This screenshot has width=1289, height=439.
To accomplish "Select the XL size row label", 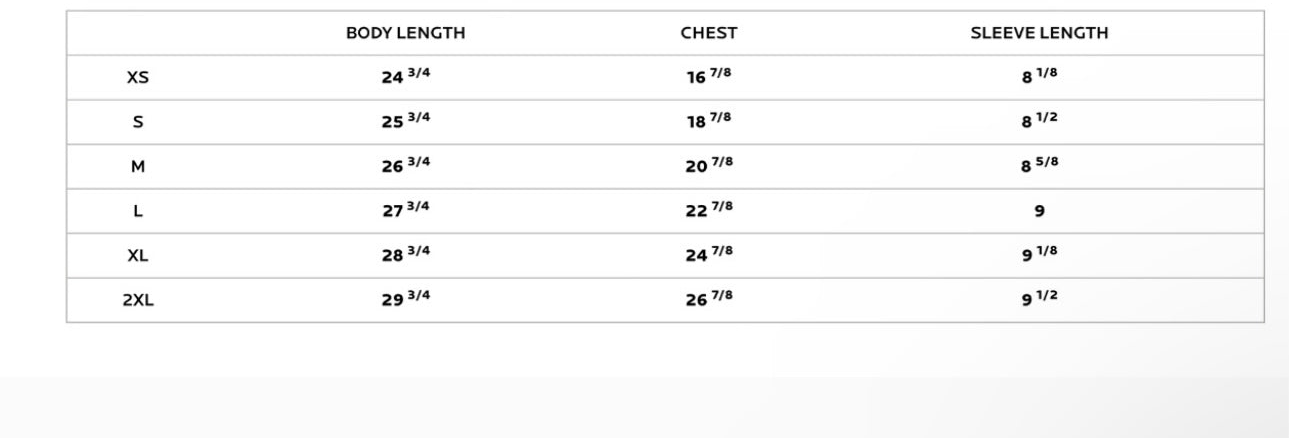I will pos(138,256).
